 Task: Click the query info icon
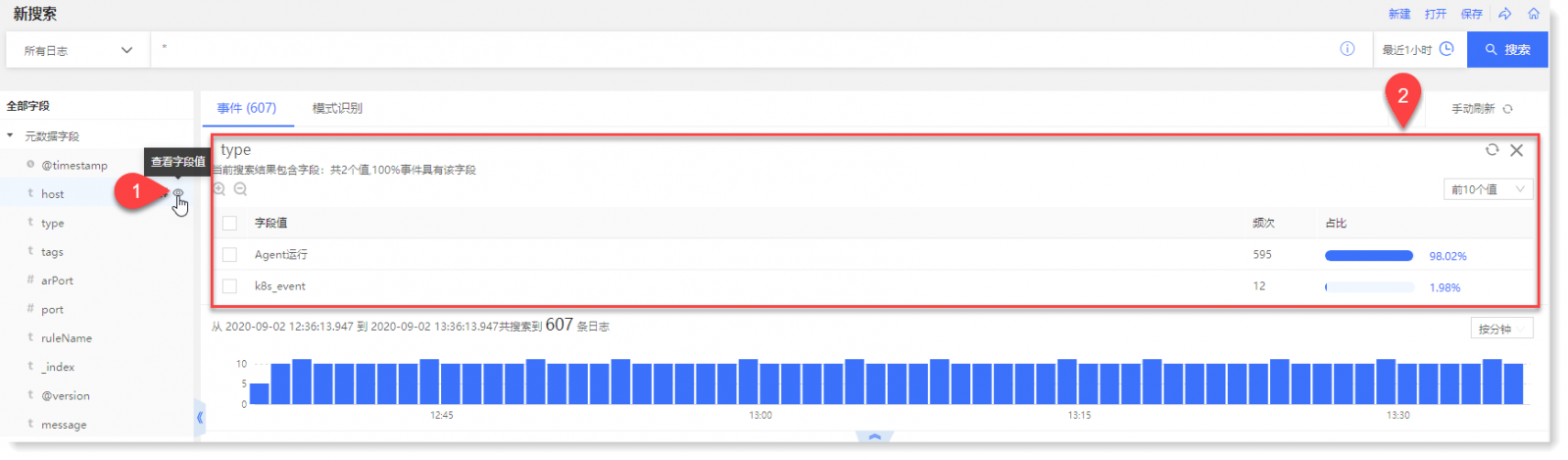(x=1347, y=49)
